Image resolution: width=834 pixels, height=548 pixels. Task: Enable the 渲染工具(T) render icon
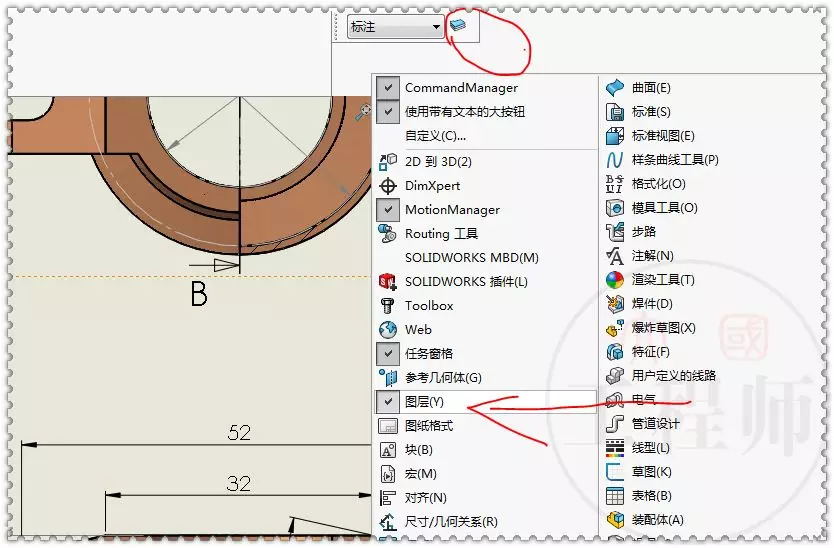615,280
